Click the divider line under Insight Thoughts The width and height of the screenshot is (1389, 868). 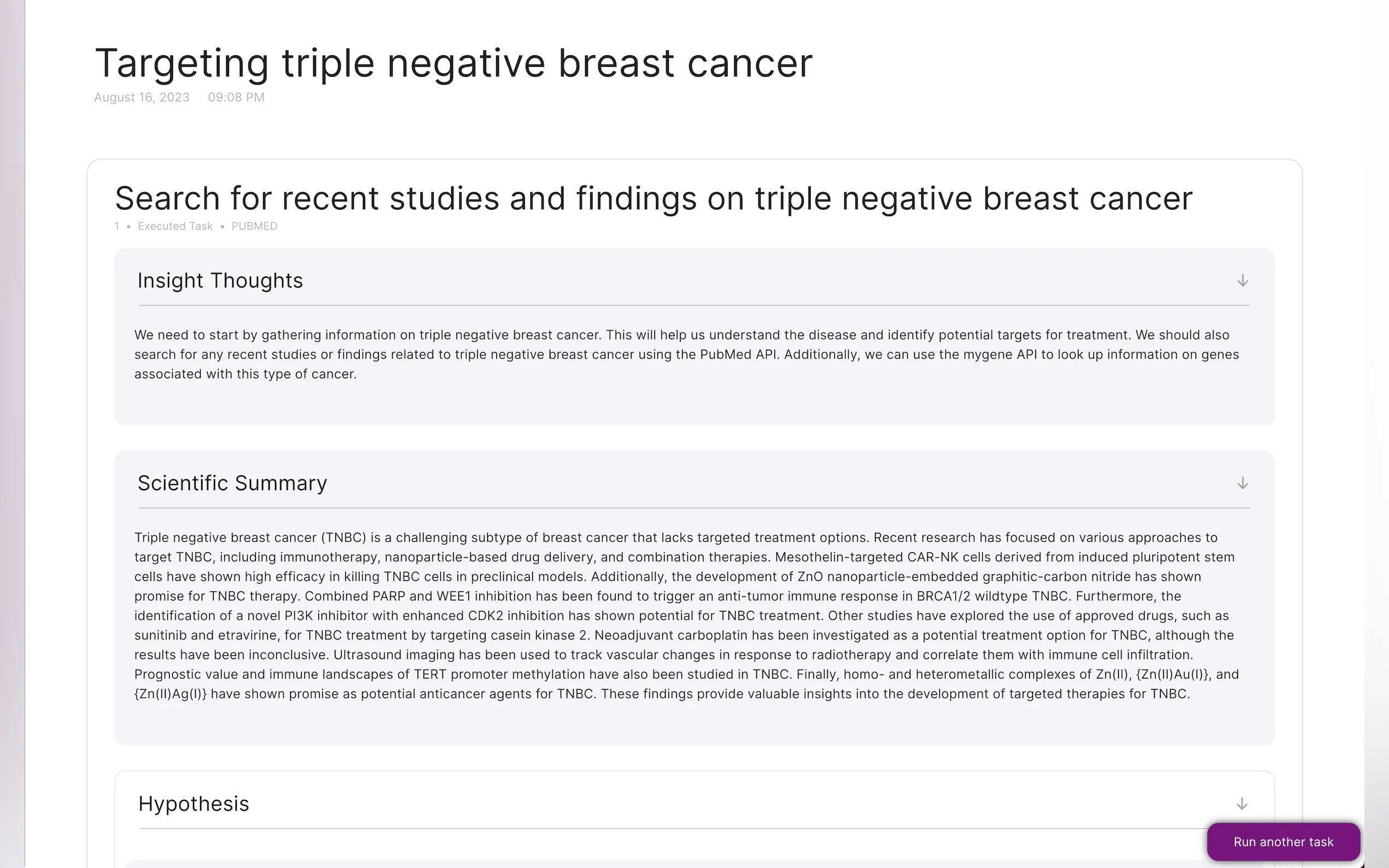click(693, 306)
